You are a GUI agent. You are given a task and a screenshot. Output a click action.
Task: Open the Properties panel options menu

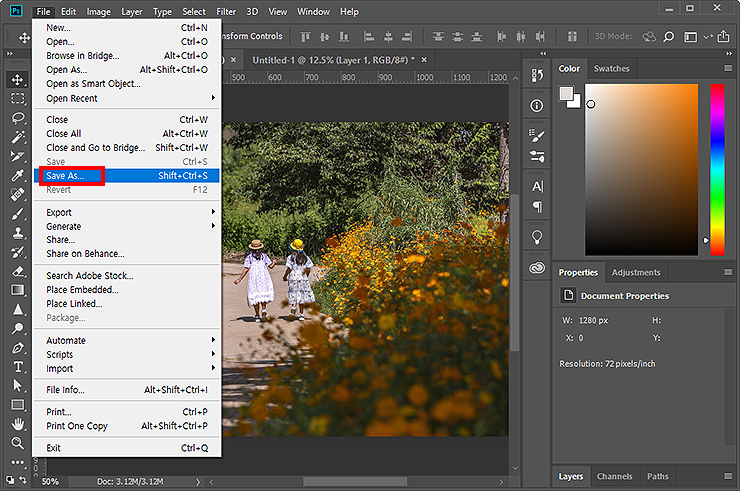click(728, 272)
